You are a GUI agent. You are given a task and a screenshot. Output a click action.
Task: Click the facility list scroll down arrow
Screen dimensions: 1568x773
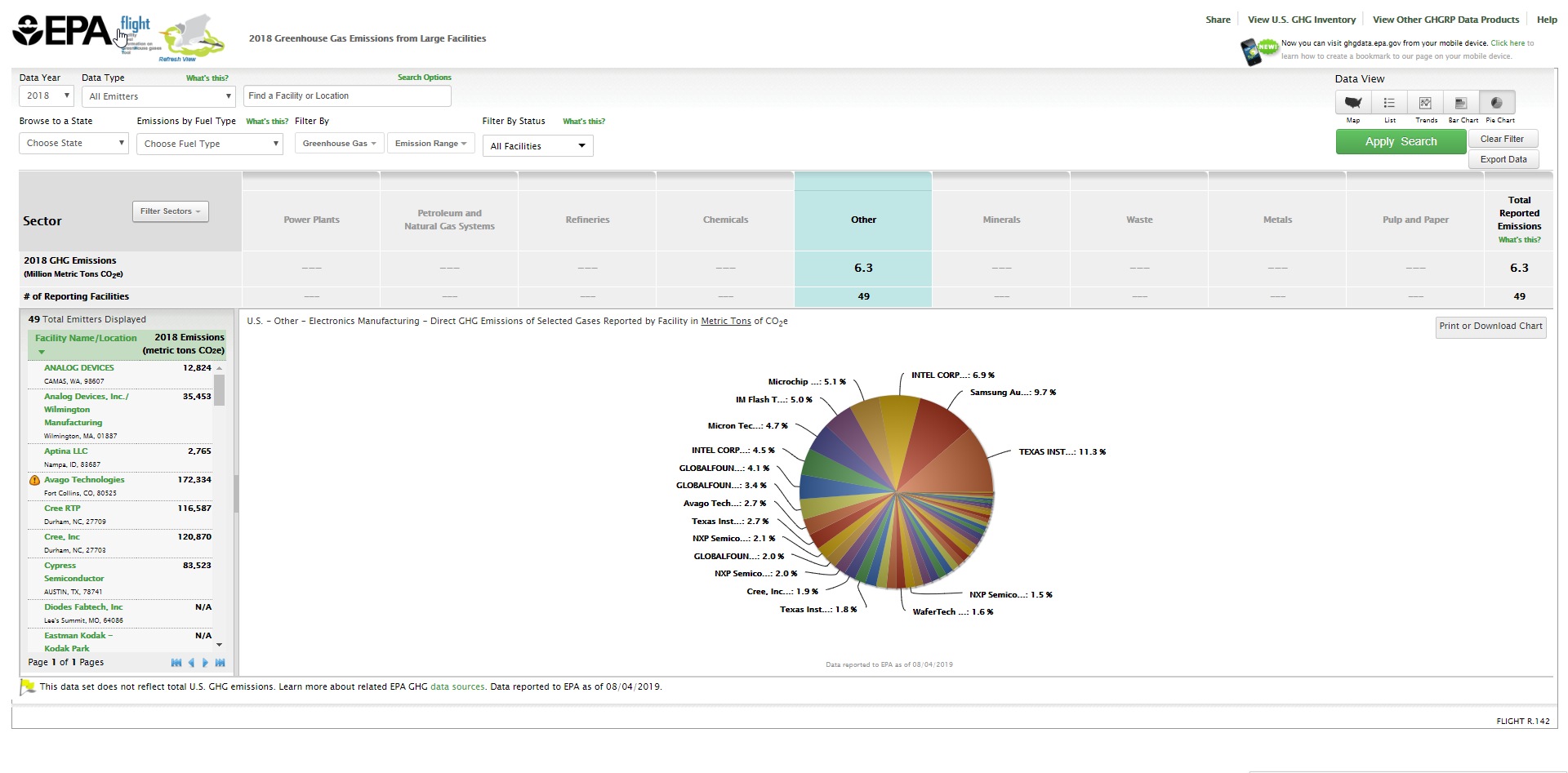point(219,645)
